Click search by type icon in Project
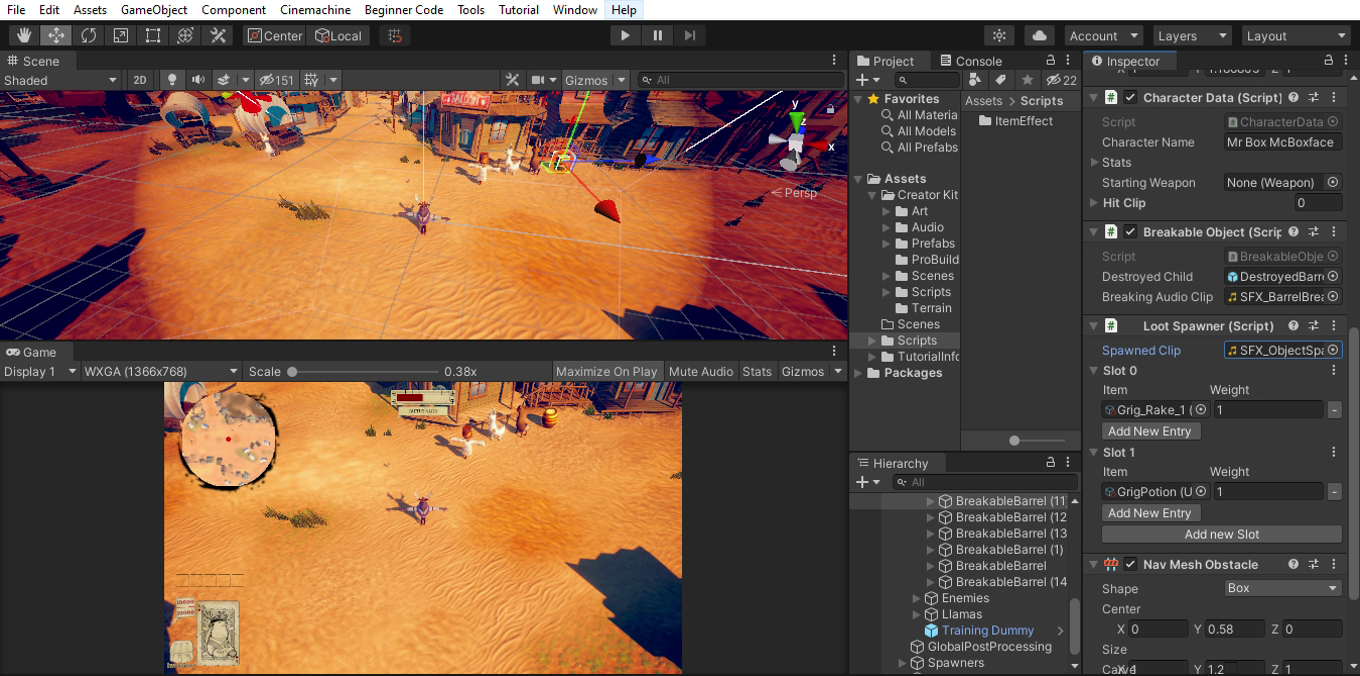 [x=976, y=80]
